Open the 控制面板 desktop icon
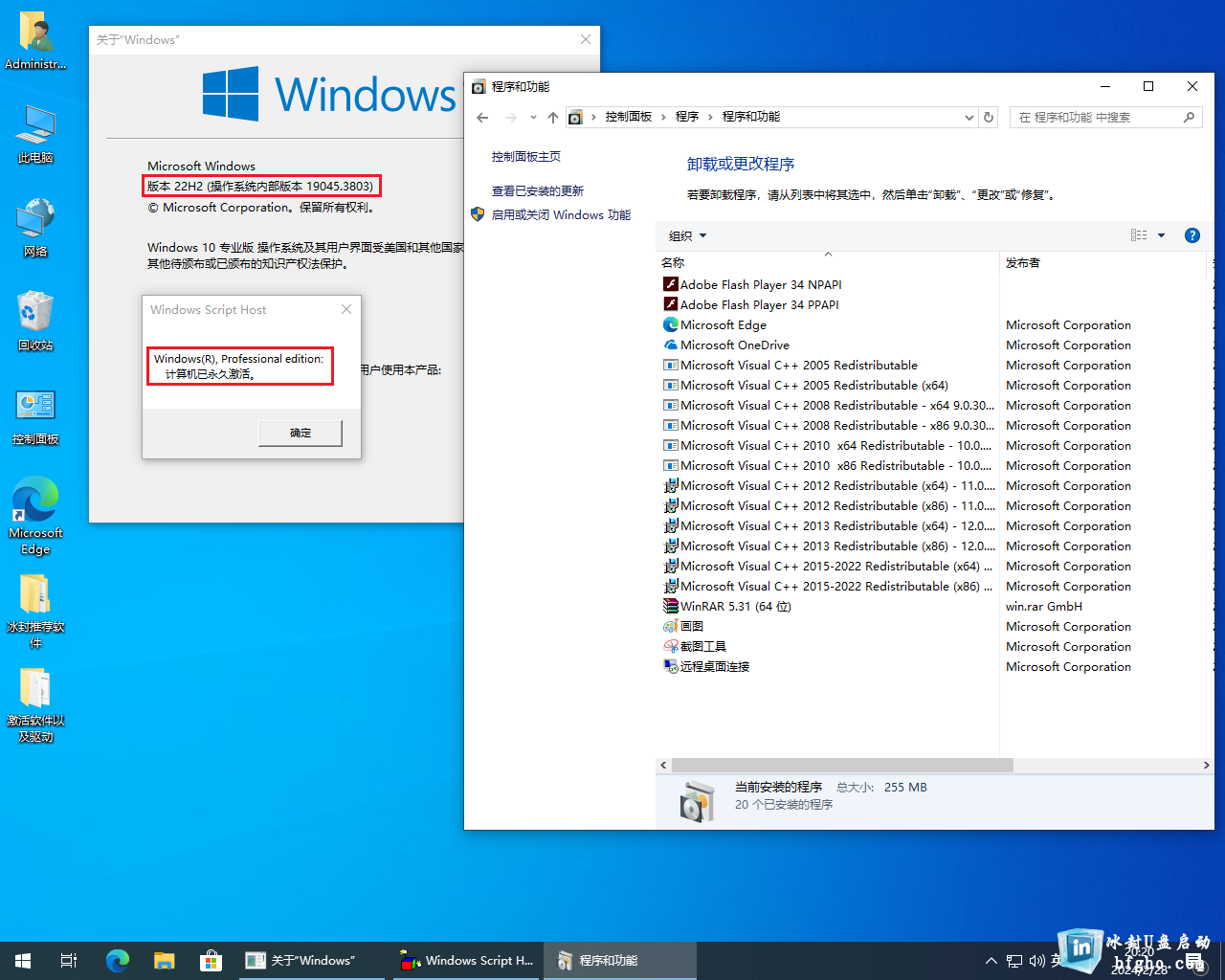1225x980 pixels. [x=35, y=415]
